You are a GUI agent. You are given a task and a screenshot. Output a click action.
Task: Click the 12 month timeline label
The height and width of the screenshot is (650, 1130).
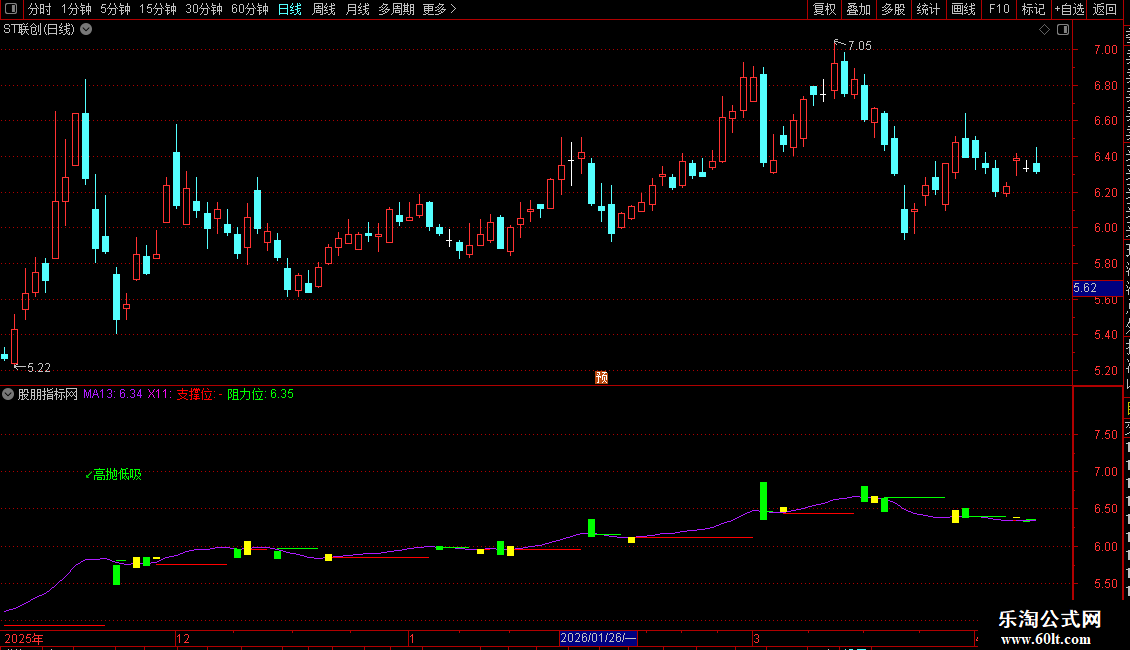click(183, 638)
